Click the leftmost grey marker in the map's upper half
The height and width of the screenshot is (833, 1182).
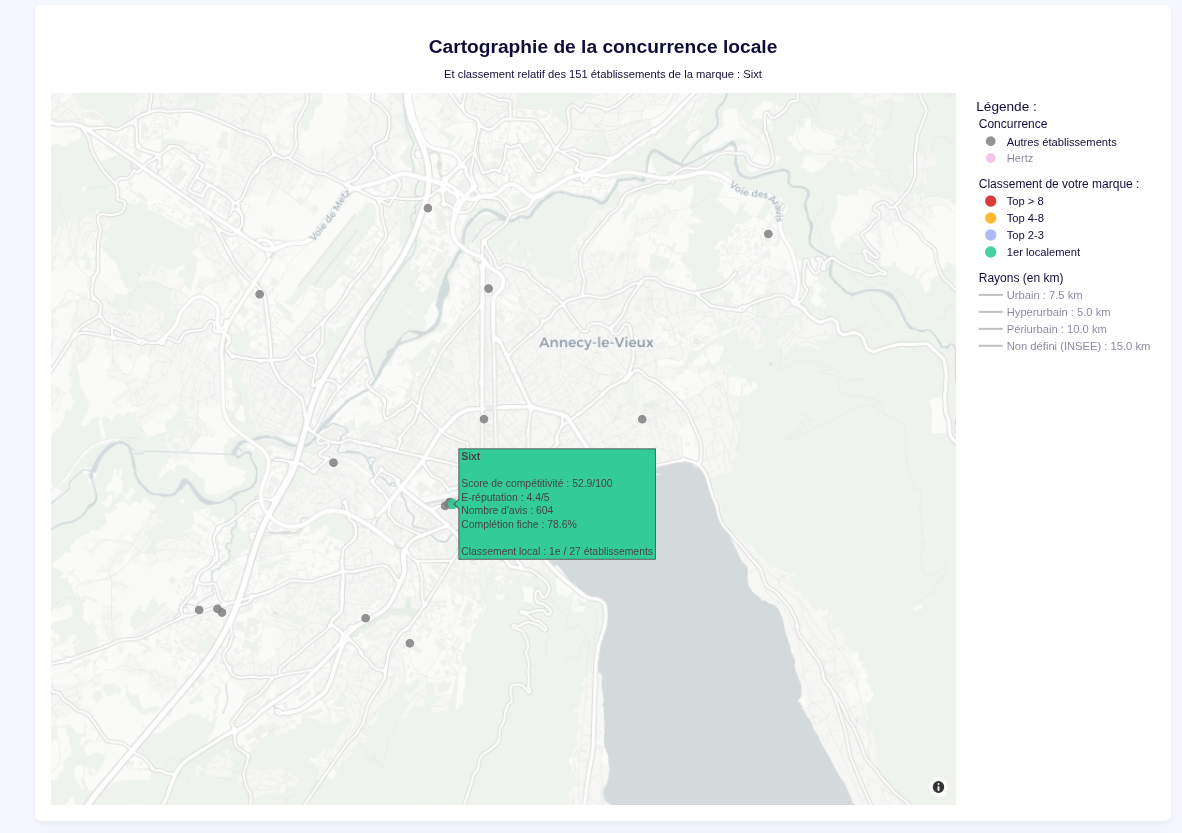pyautogui.click(x=259, y=294)
